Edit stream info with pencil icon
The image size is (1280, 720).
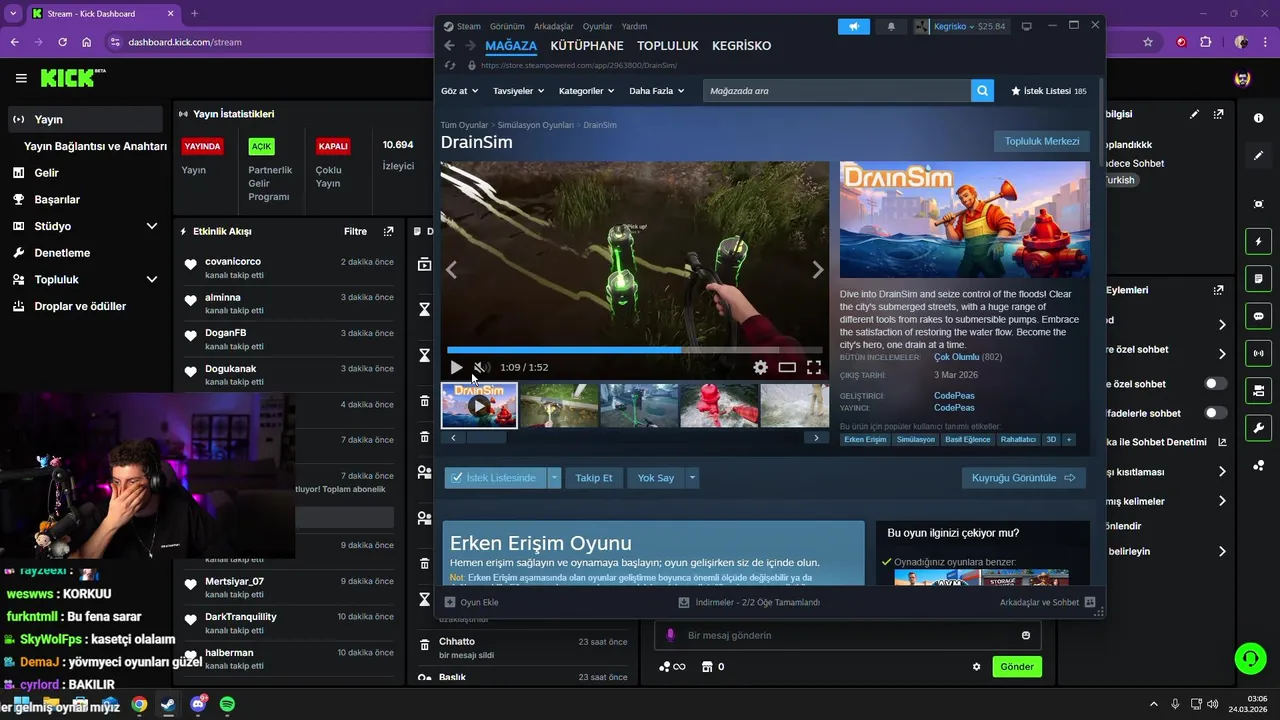(x=1194, y=114)
